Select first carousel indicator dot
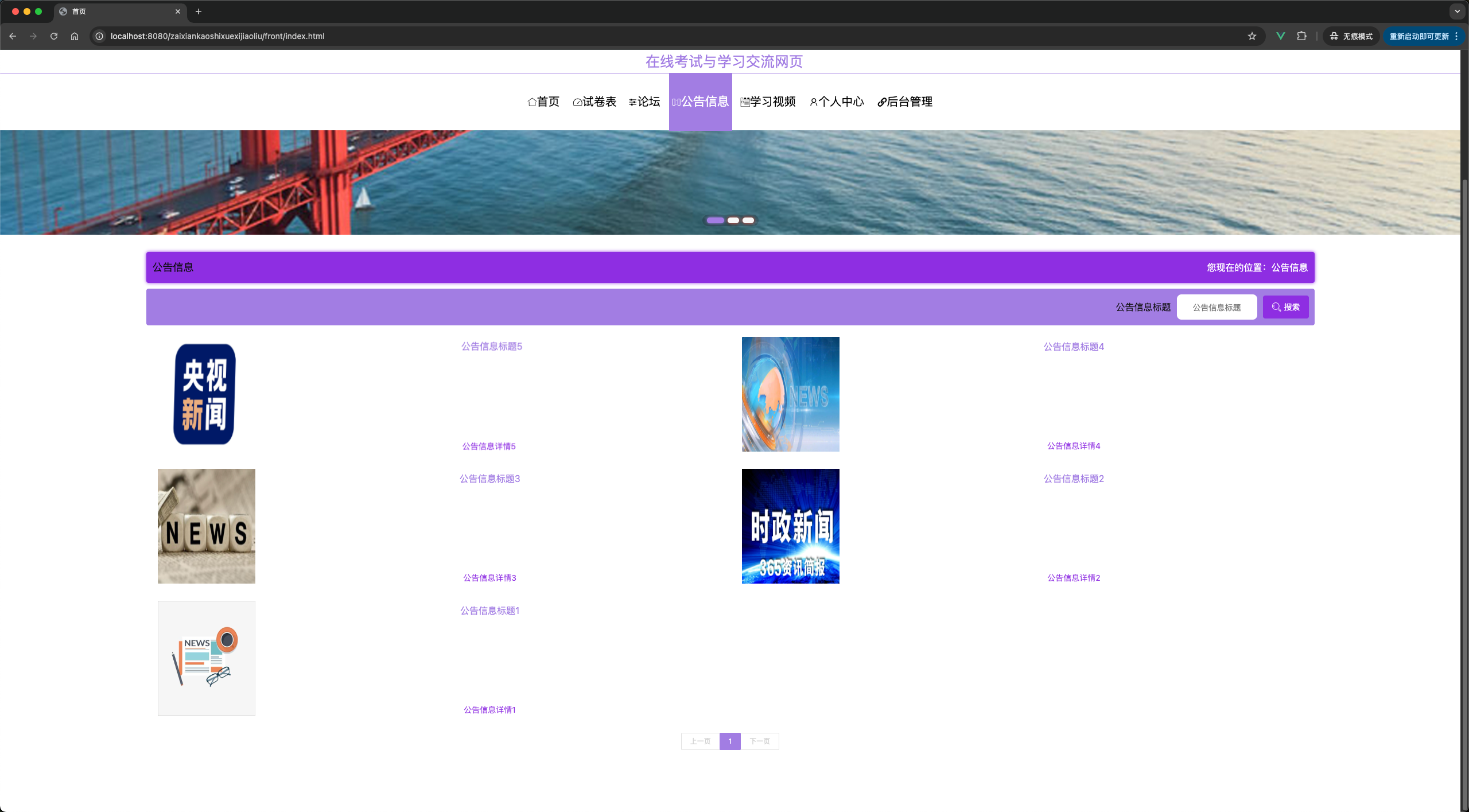The width and height of the screenshot is (1469, 812). [x=715, y=220]
